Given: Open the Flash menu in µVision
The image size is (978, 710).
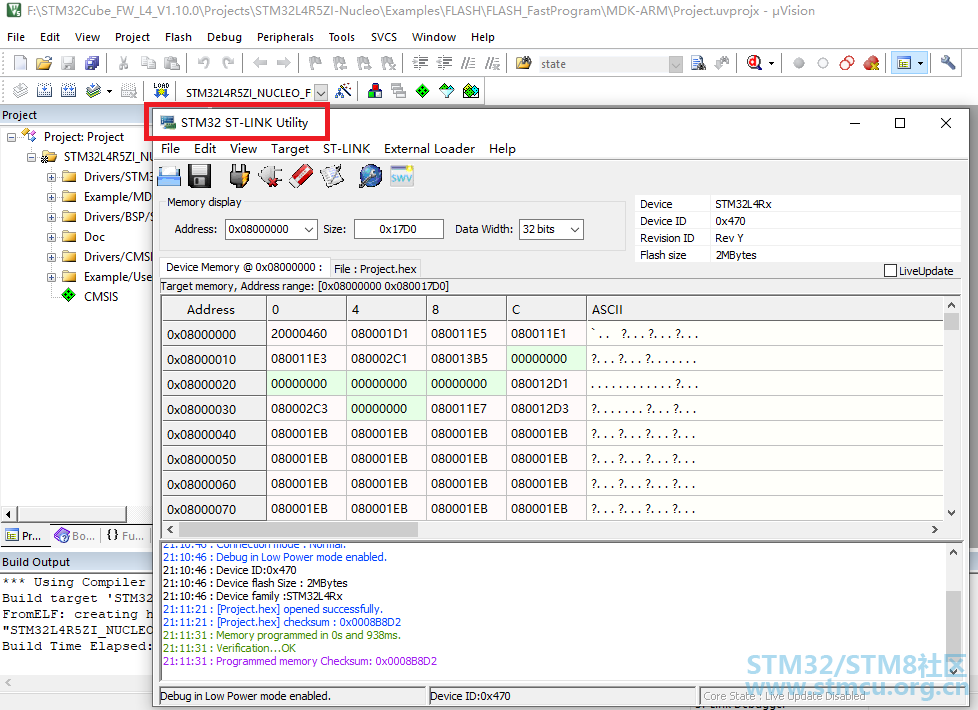Looking at the screenshot, I should click(178, 37).
